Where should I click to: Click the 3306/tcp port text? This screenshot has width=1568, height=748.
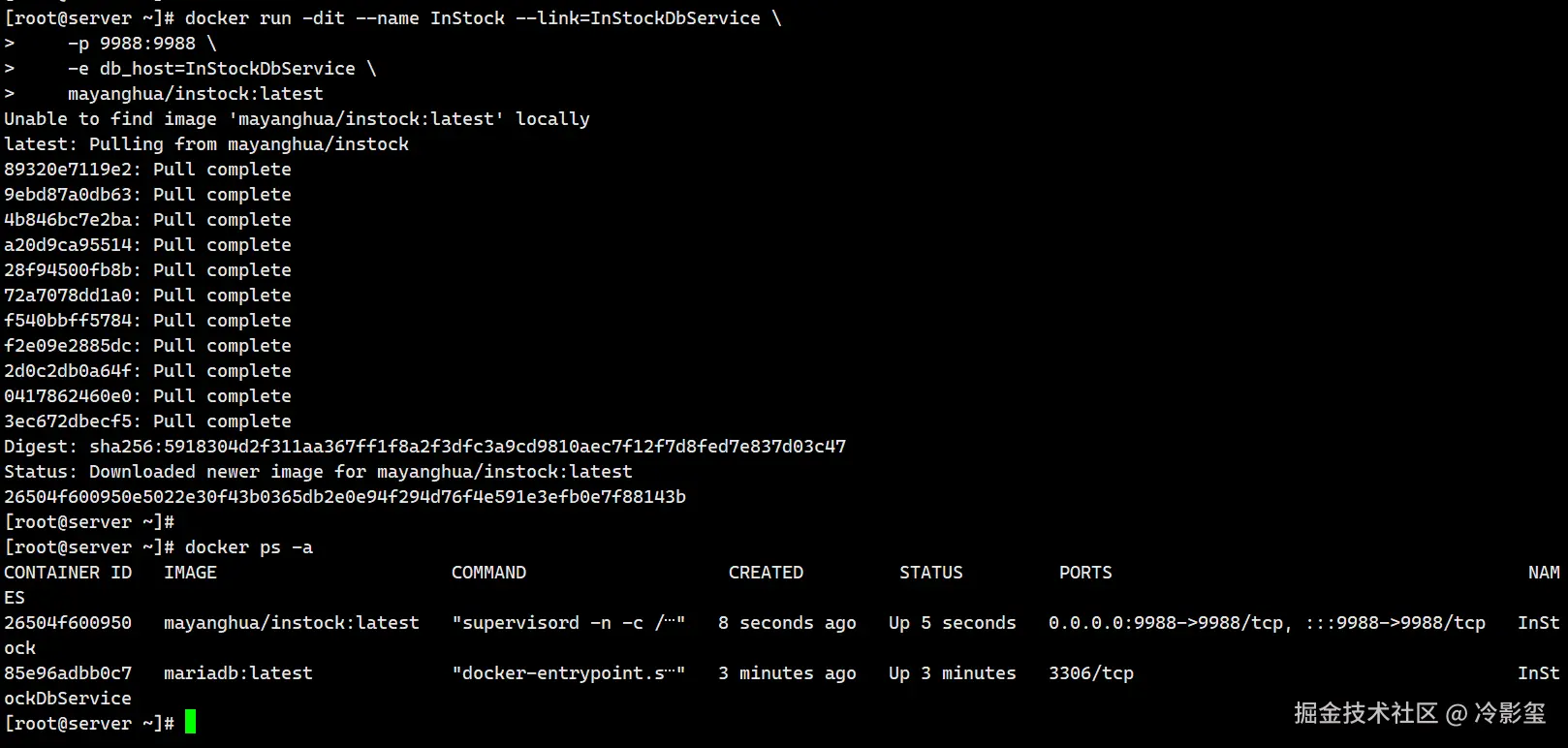[x=1090, y=673]
